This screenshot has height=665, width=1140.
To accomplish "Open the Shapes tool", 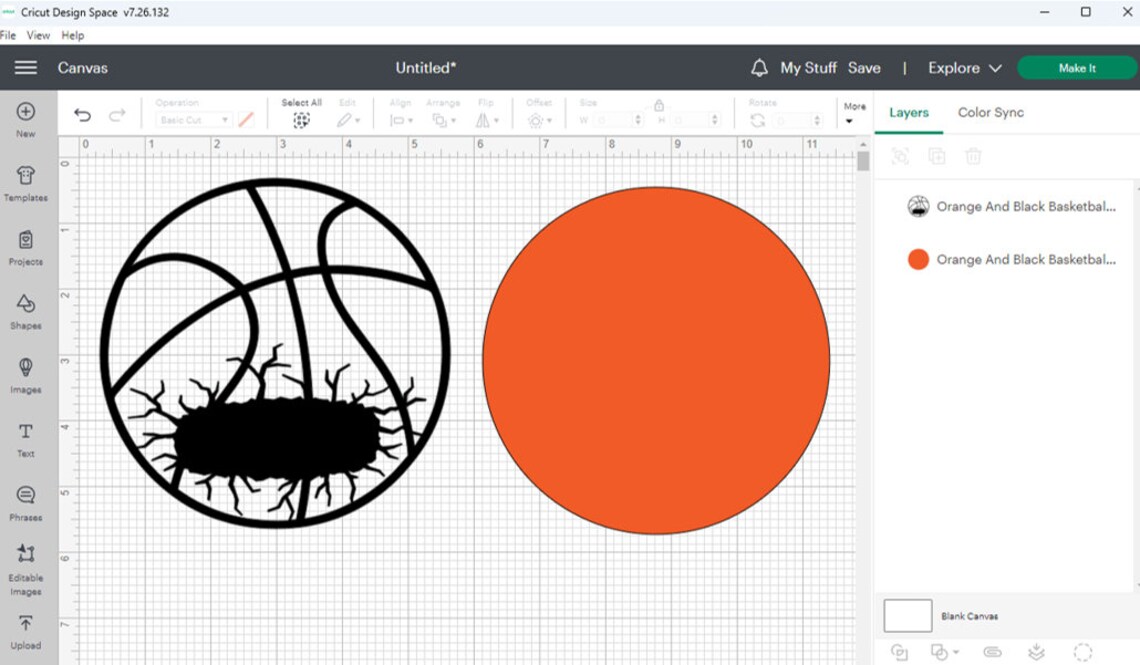I will click(25, 312).
